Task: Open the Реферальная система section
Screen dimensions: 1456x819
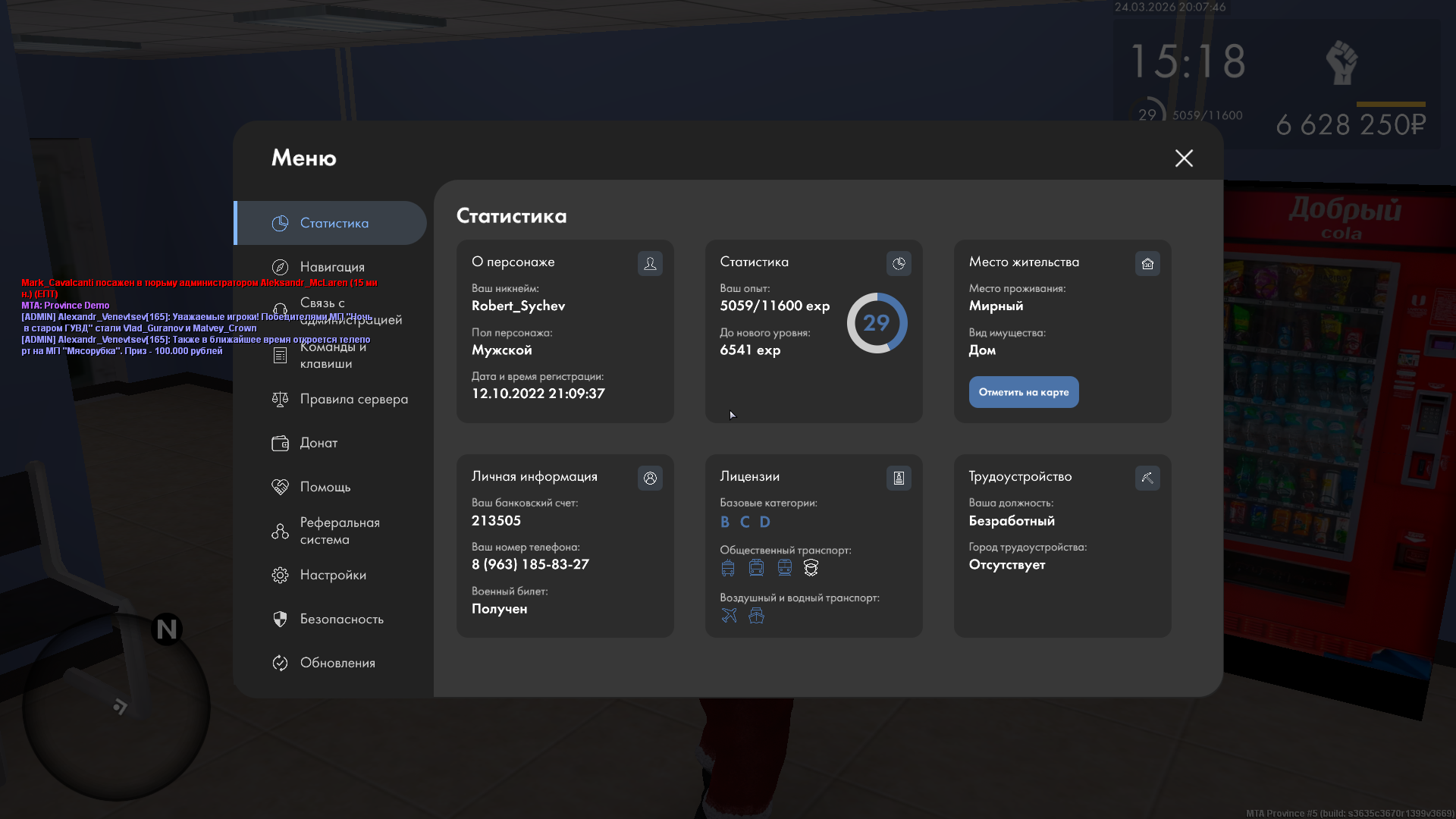Action: click(x=338, y=531)
